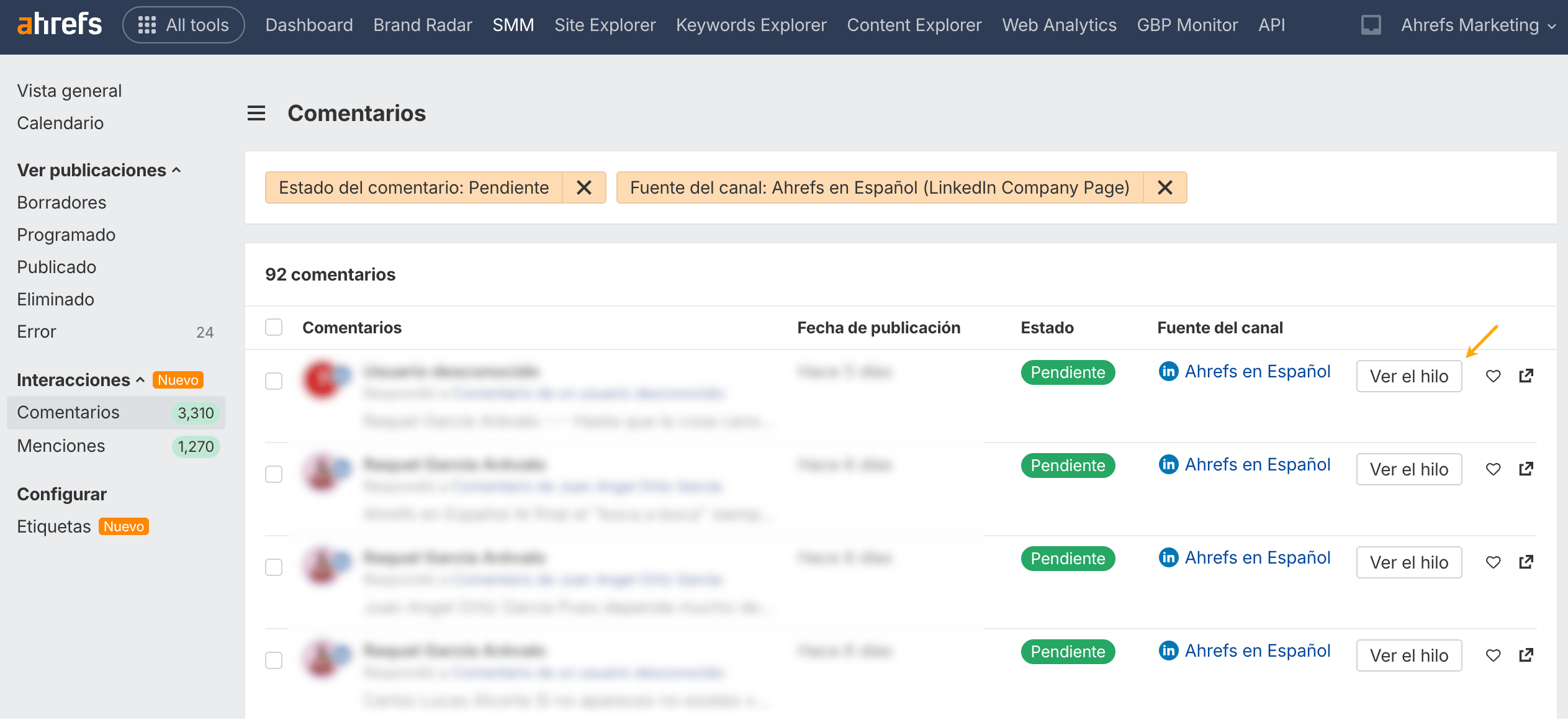Click Ver el hilo for the first comment
This screenshot has height=720, width=1568.
point(1409,376)
